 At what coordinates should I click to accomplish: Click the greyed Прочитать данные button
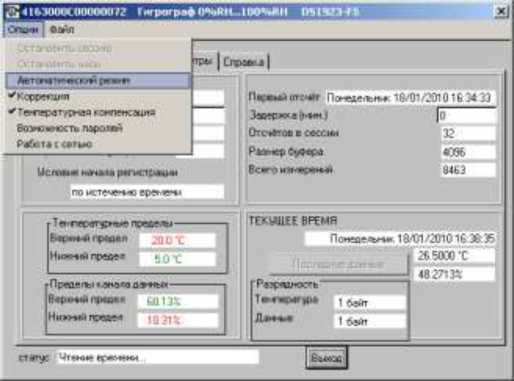pyautogui.click(x=338, y=264)
